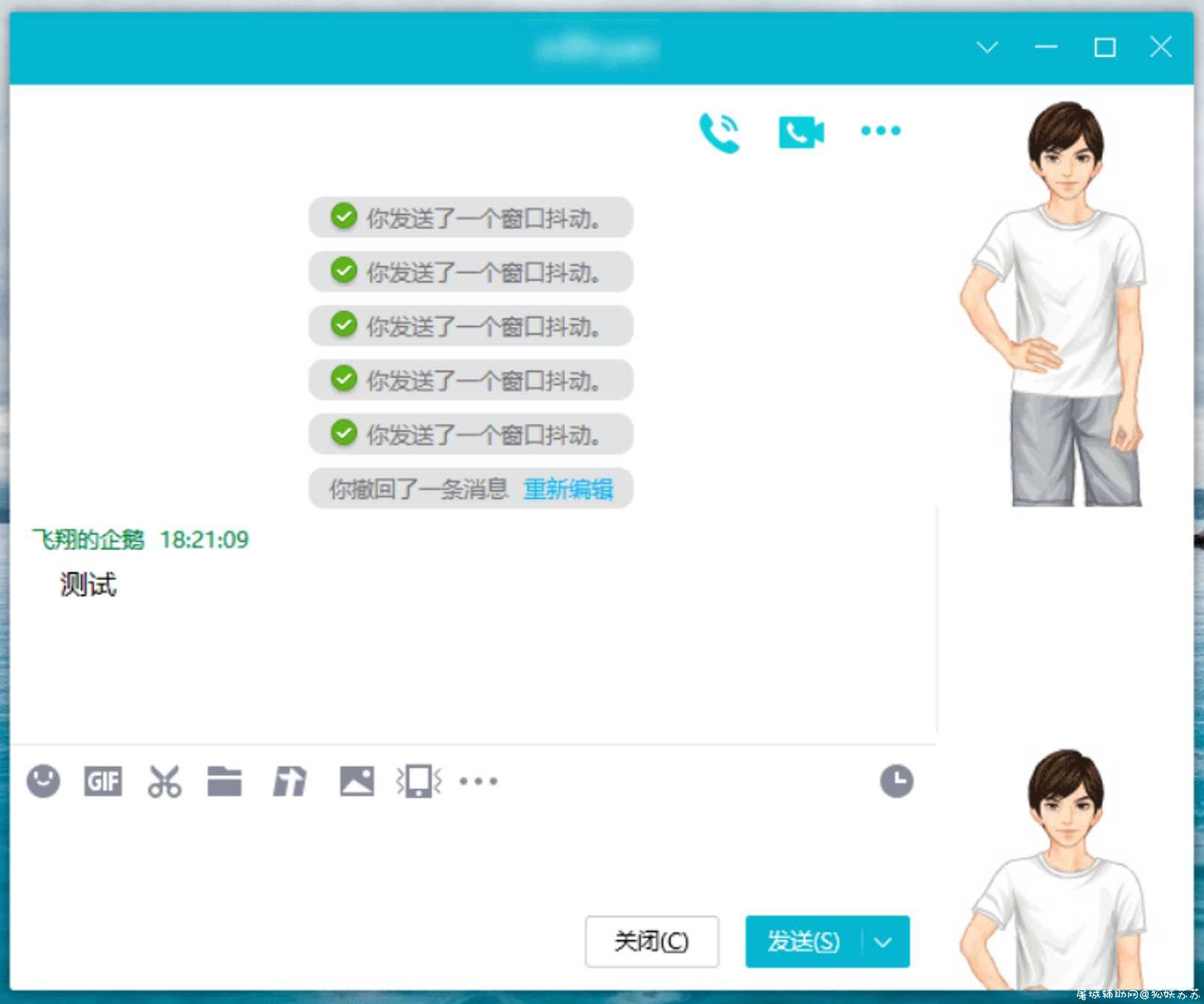
Task: Expand send button options arrow
Action: click(884, 942)
